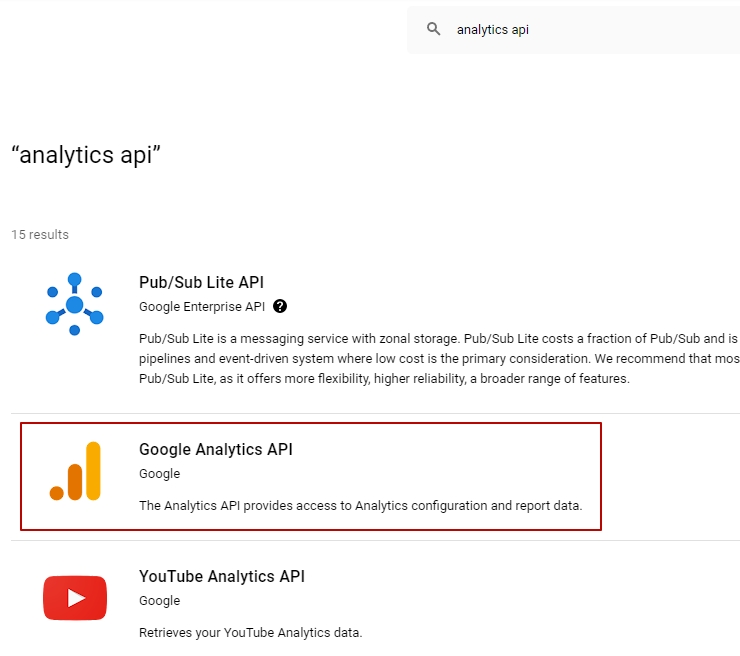Click the Pub/Sub Lite API hexagon logo
Screen dimensions: 740x656
(x=74, y=303)
